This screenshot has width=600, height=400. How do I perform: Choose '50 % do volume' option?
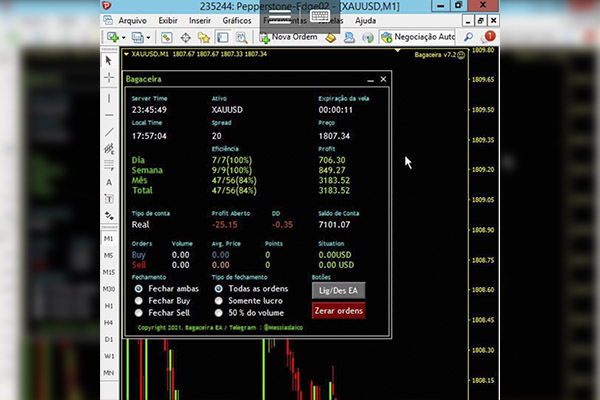point(219,312)
